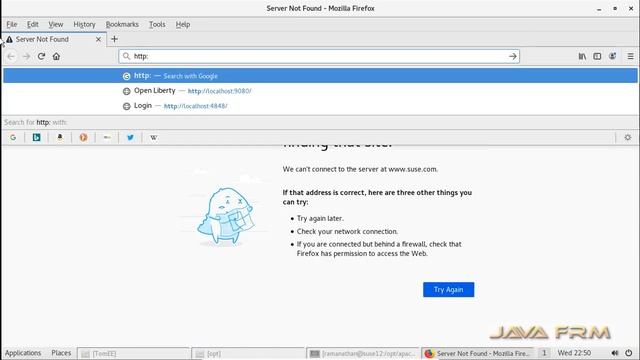The image size is (640, 360).
Task: Open the Bookmarks menu
Action: [122, 24]
